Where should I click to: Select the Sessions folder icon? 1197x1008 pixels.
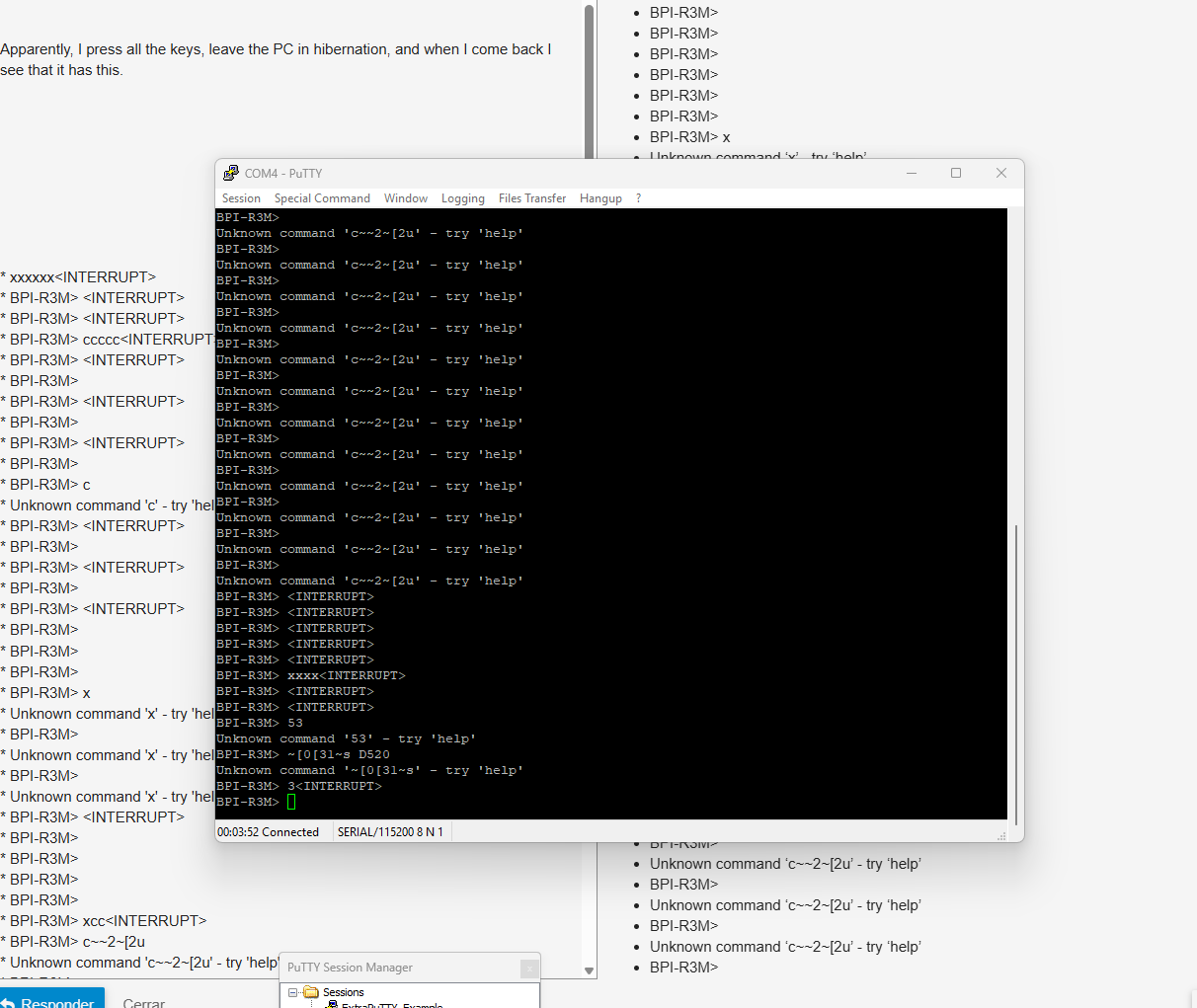coord(311,992)
